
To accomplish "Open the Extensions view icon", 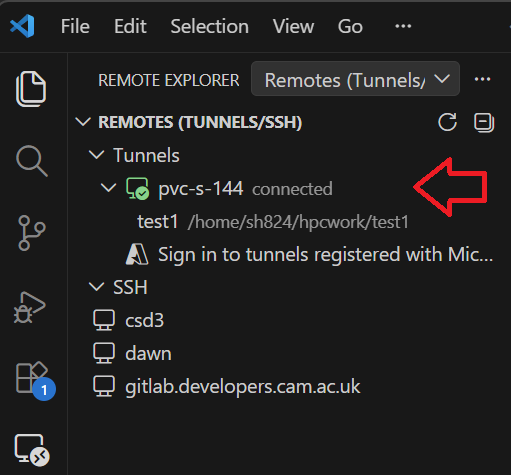I will [35, 381].
